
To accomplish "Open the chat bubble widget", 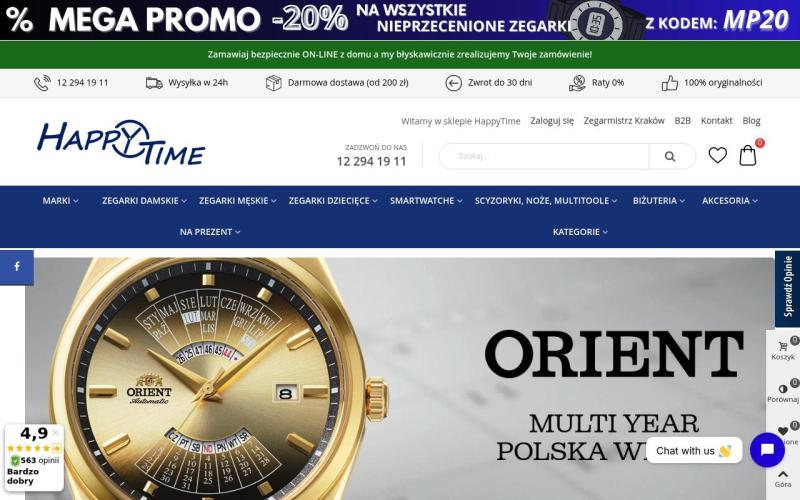I will click(767, 450).
